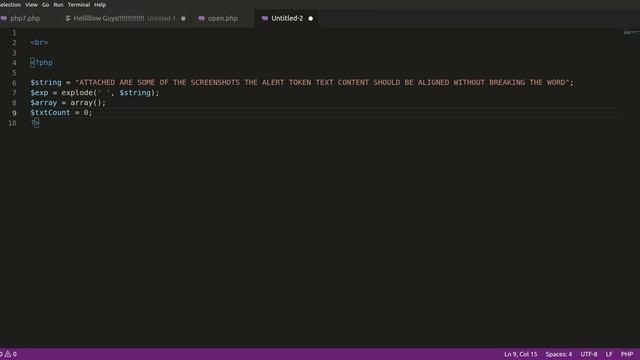Open the View menu
Image resolution: width=640 pixels, height=360 pixels.
tap(31, 5)
